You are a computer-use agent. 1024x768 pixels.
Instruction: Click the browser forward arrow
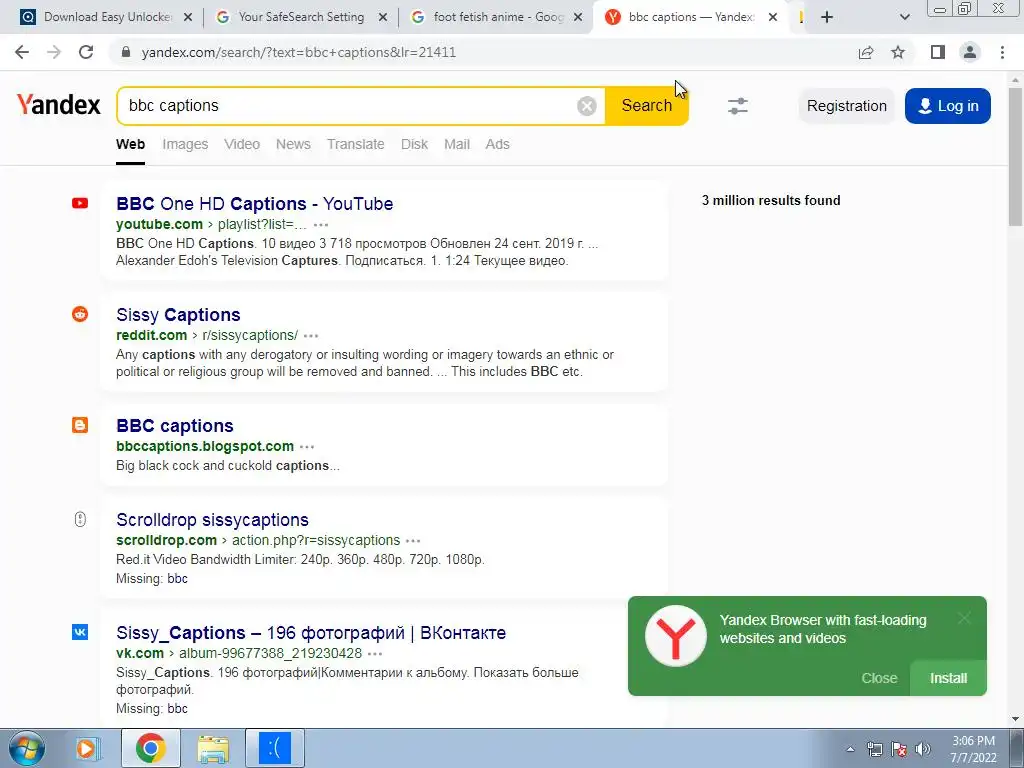click(x=54, y=52)
